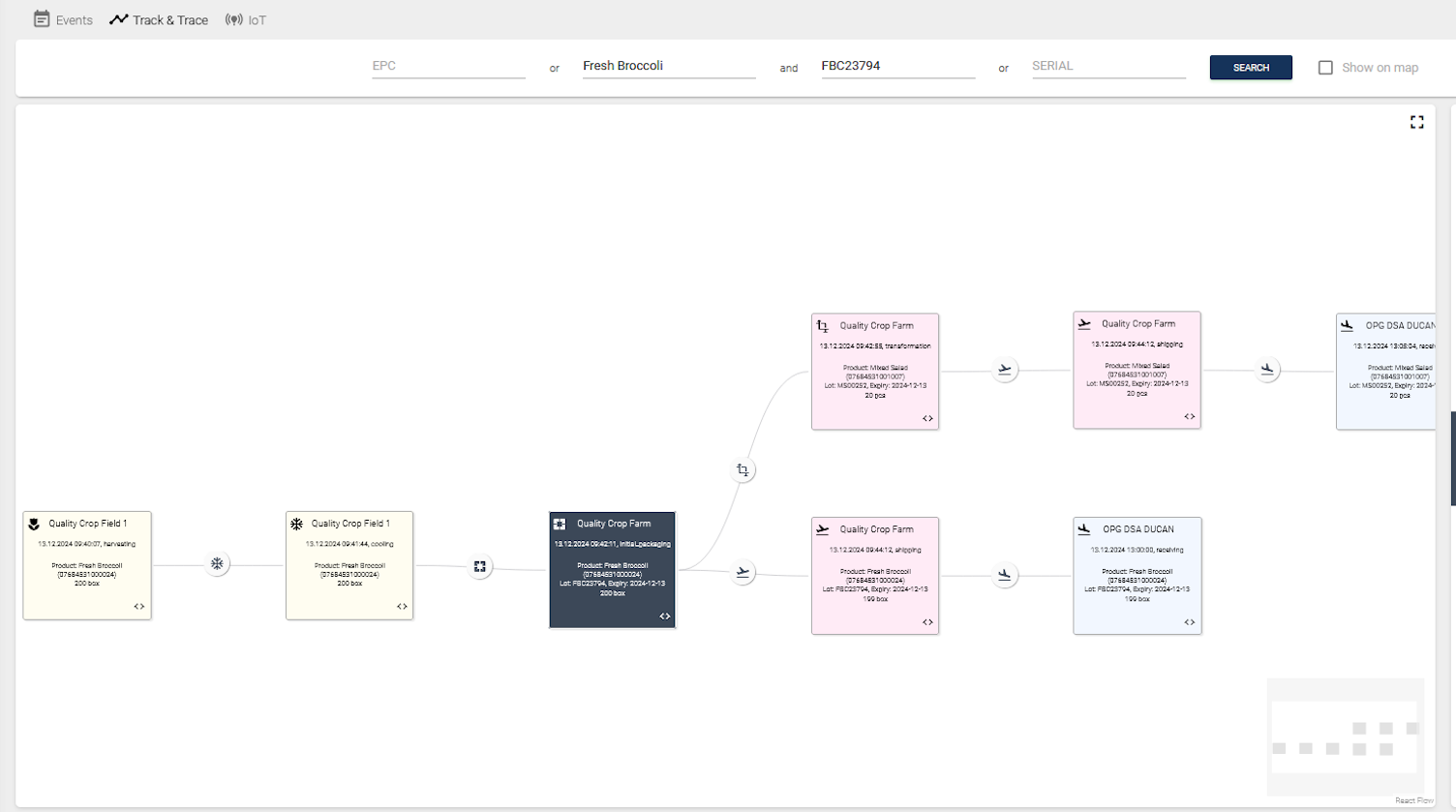Select the Track & Trace tab
The image size is (1456, 812).
click(x=159, y=19)
